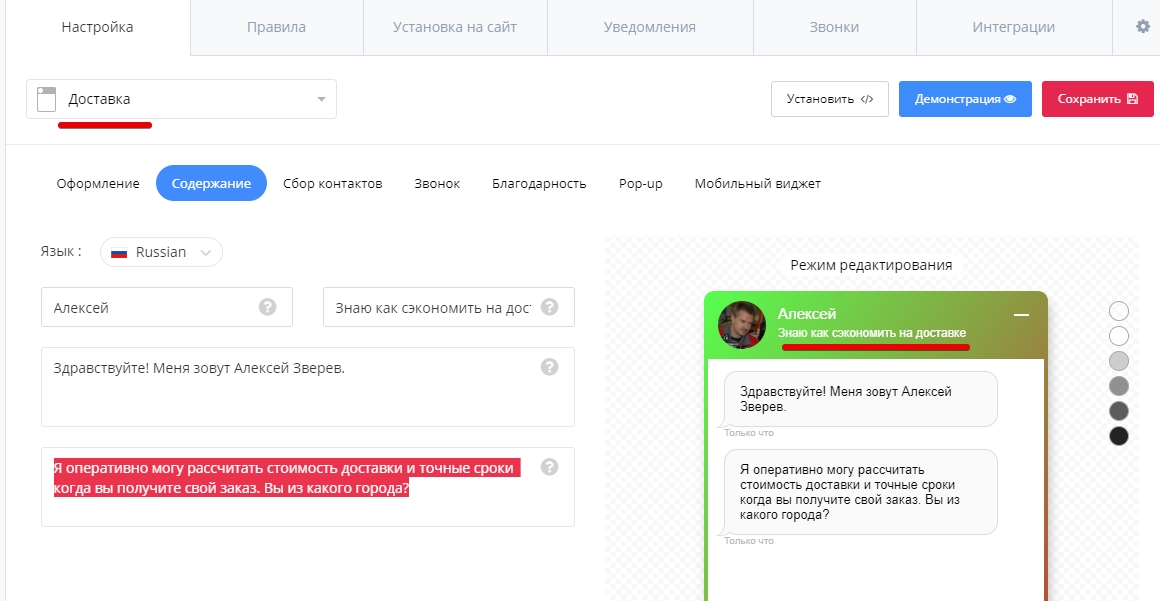Minimize the chat widget preview
This screenshot has width=1160, height=601.
[1021, 315]
